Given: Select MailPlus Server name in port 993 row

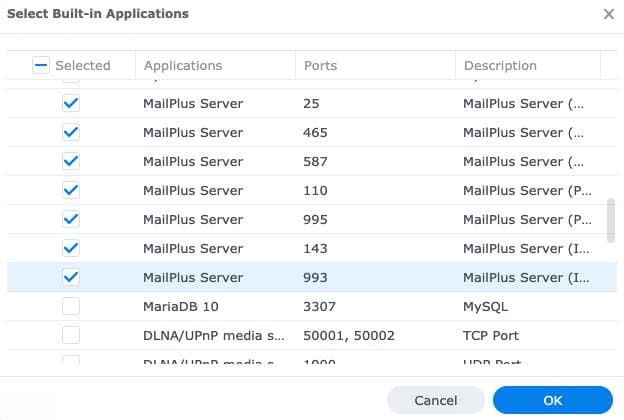Looking at the screenshot, I should 193,277.
